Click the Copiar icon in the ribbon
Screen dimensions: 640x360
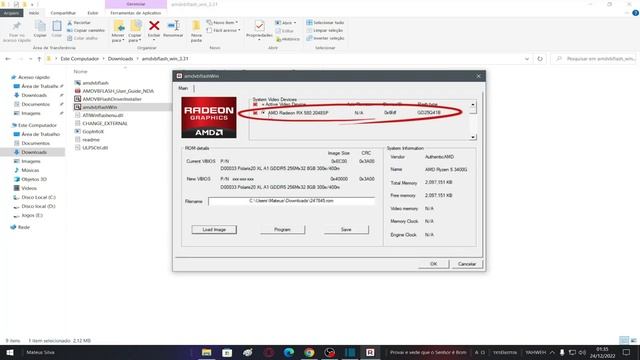(x=40, y=29)
